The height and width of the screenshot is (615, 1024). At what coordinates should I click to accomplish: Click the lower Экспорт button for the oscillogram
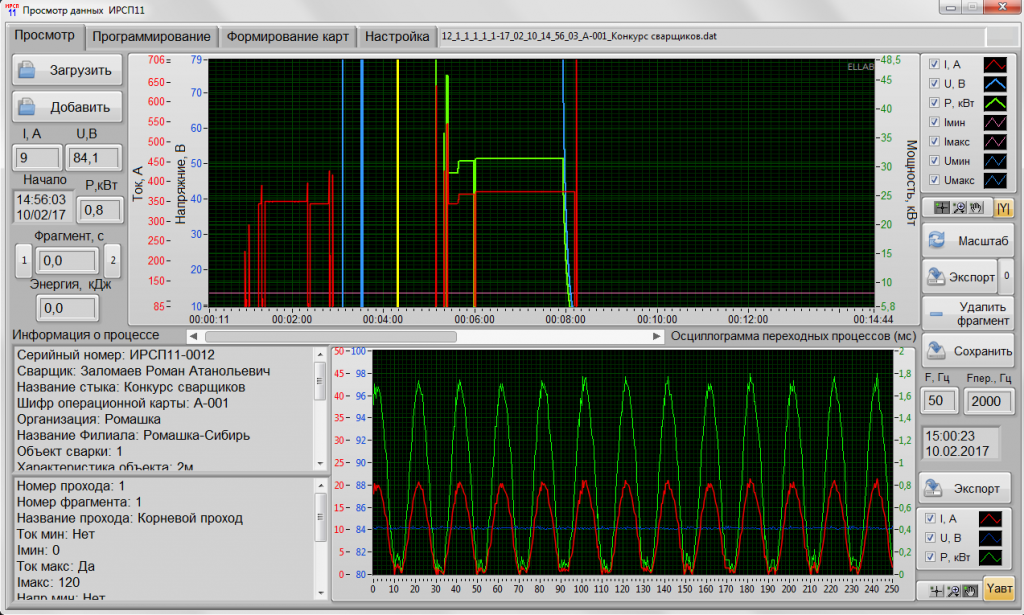(965, 488)
